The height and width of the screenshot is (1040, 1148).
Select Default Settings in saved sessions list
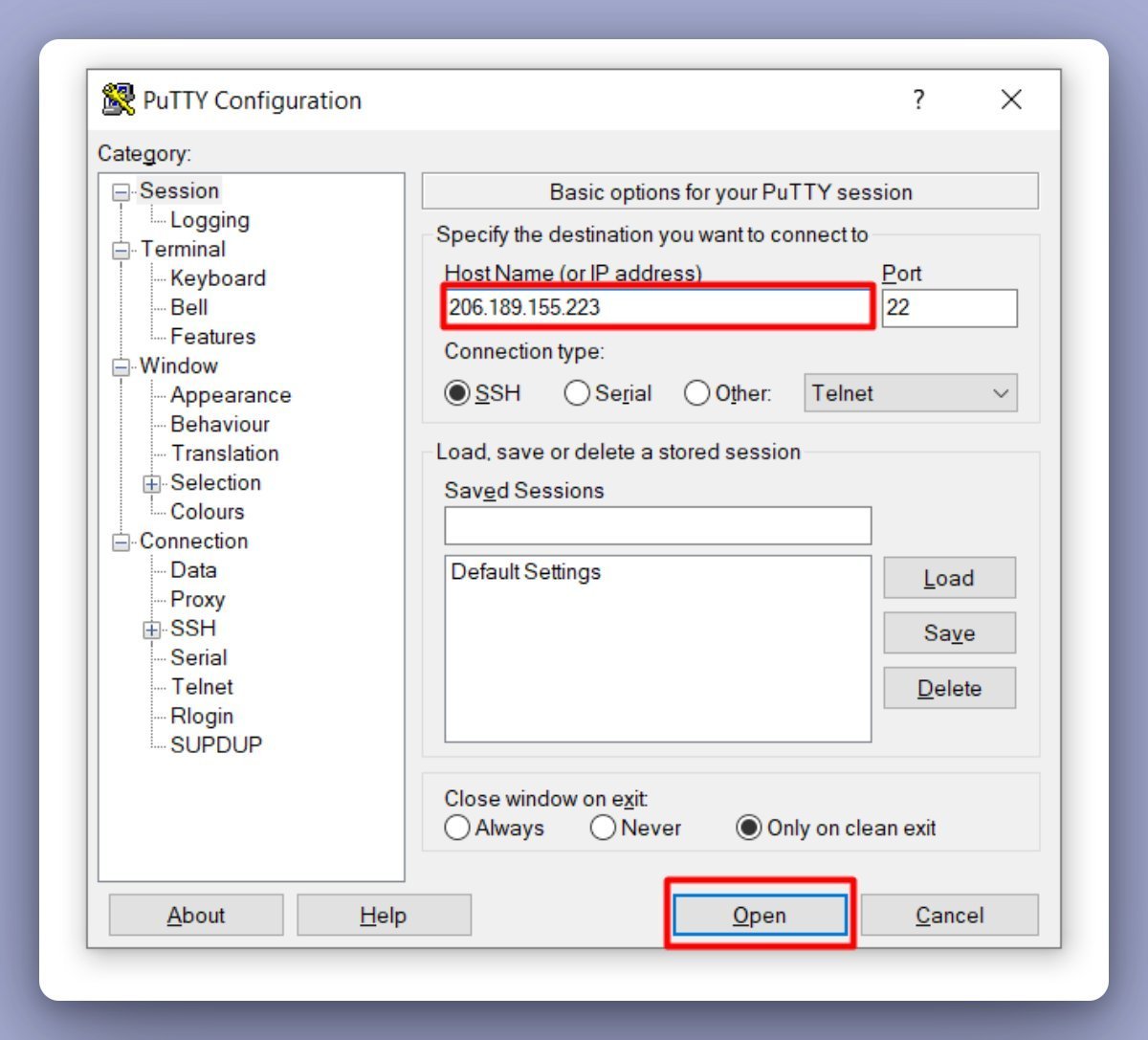[526, 572]
